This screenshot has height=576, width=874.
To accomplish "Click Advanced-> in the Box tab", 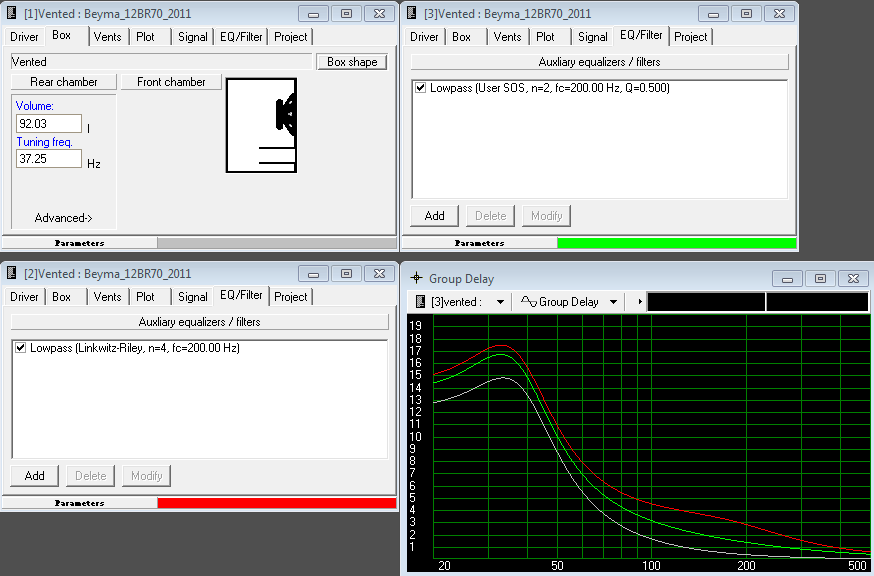I will 63,218.
